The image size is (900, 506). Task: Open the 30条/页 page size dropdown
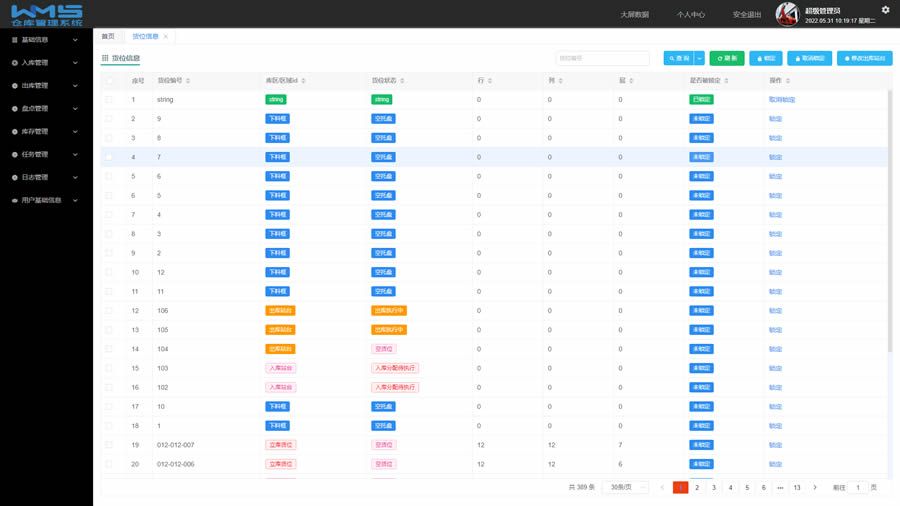pyautogui.click(x=626, y=487)
